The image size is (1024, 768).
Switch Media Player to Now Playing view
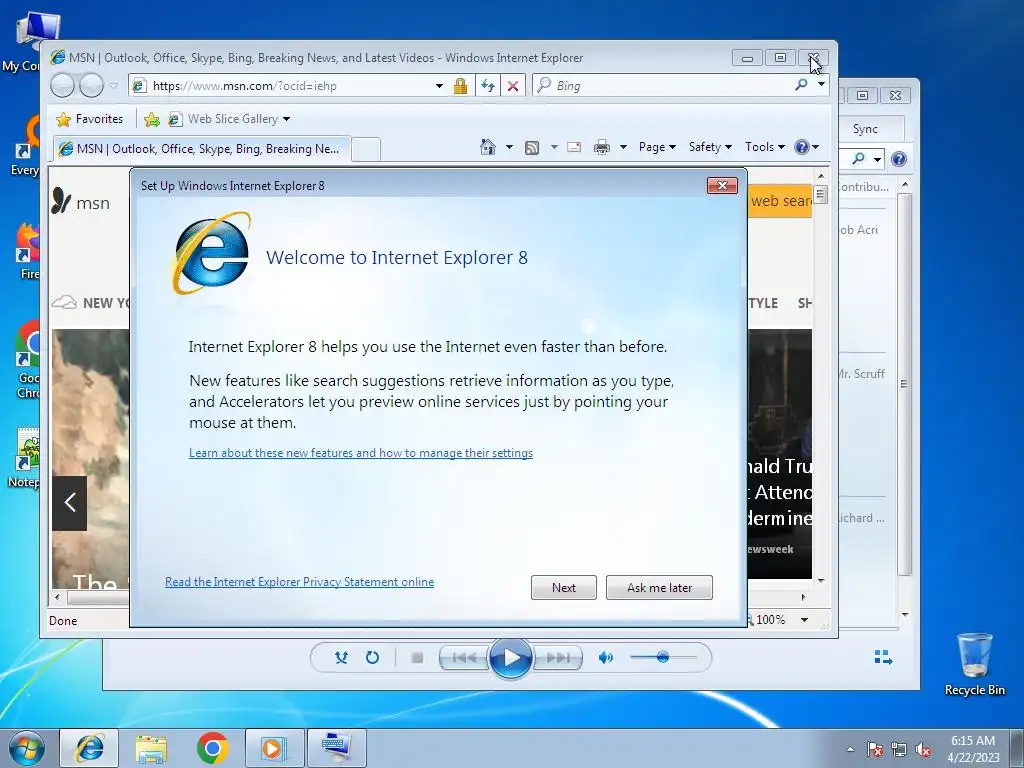point(883,658)
